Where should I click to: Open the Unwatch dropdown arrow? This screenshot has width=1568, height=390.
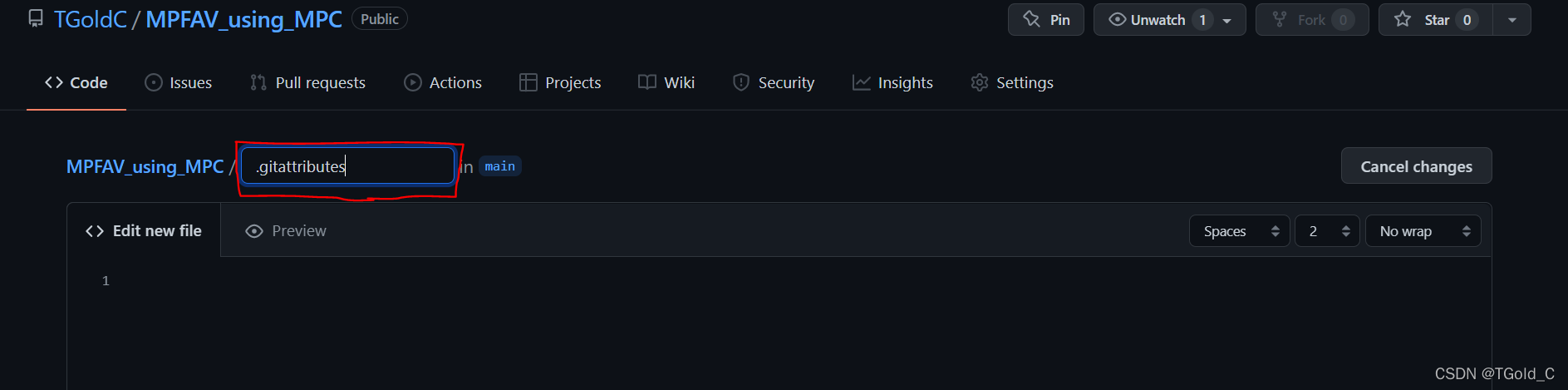point(1227,20)
